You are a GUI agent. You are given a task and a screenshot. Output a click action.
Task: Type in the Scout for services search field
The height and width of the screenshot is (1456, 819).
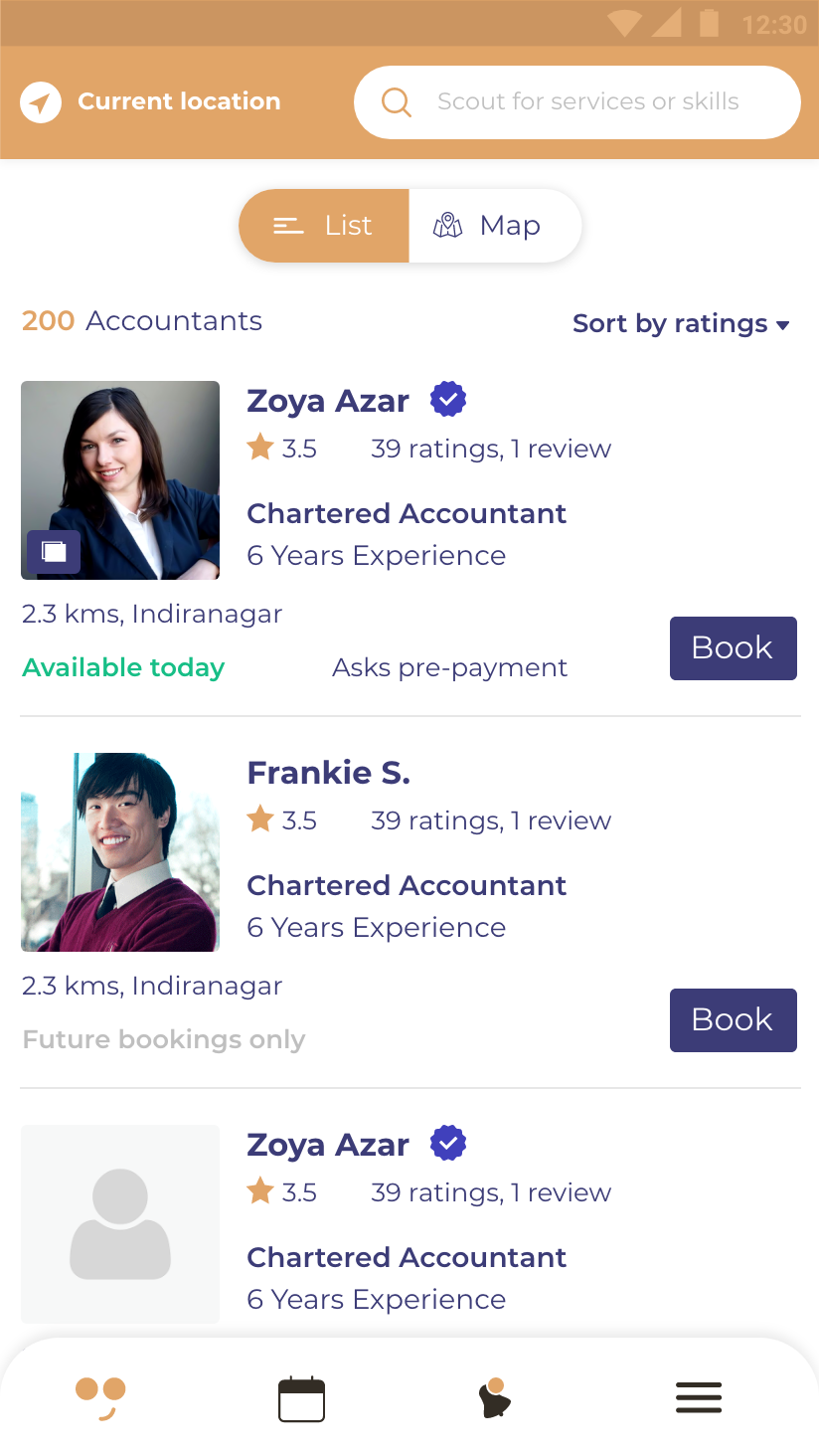tap(588, 101)
